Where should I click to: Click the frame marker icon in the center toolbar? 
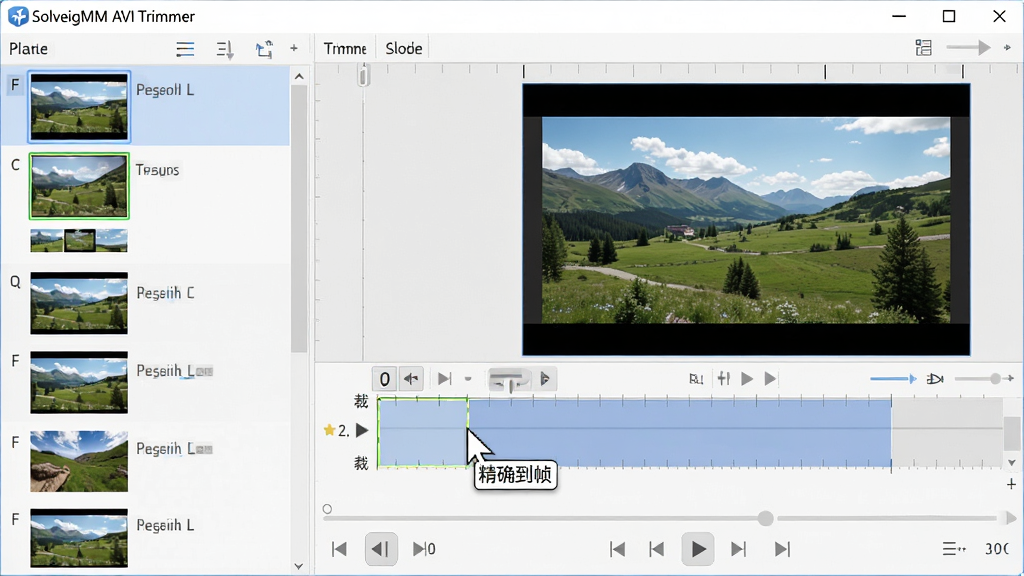[x=696, y=379]
